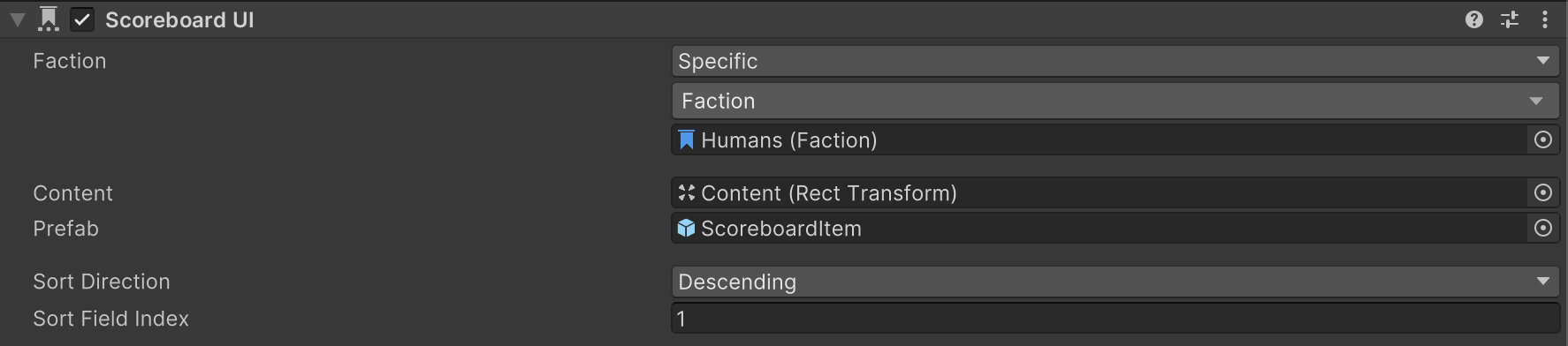Open object picker for Humans Faction field
The width and height of the screenshot is (1568, 346).
pos(1543,140)
